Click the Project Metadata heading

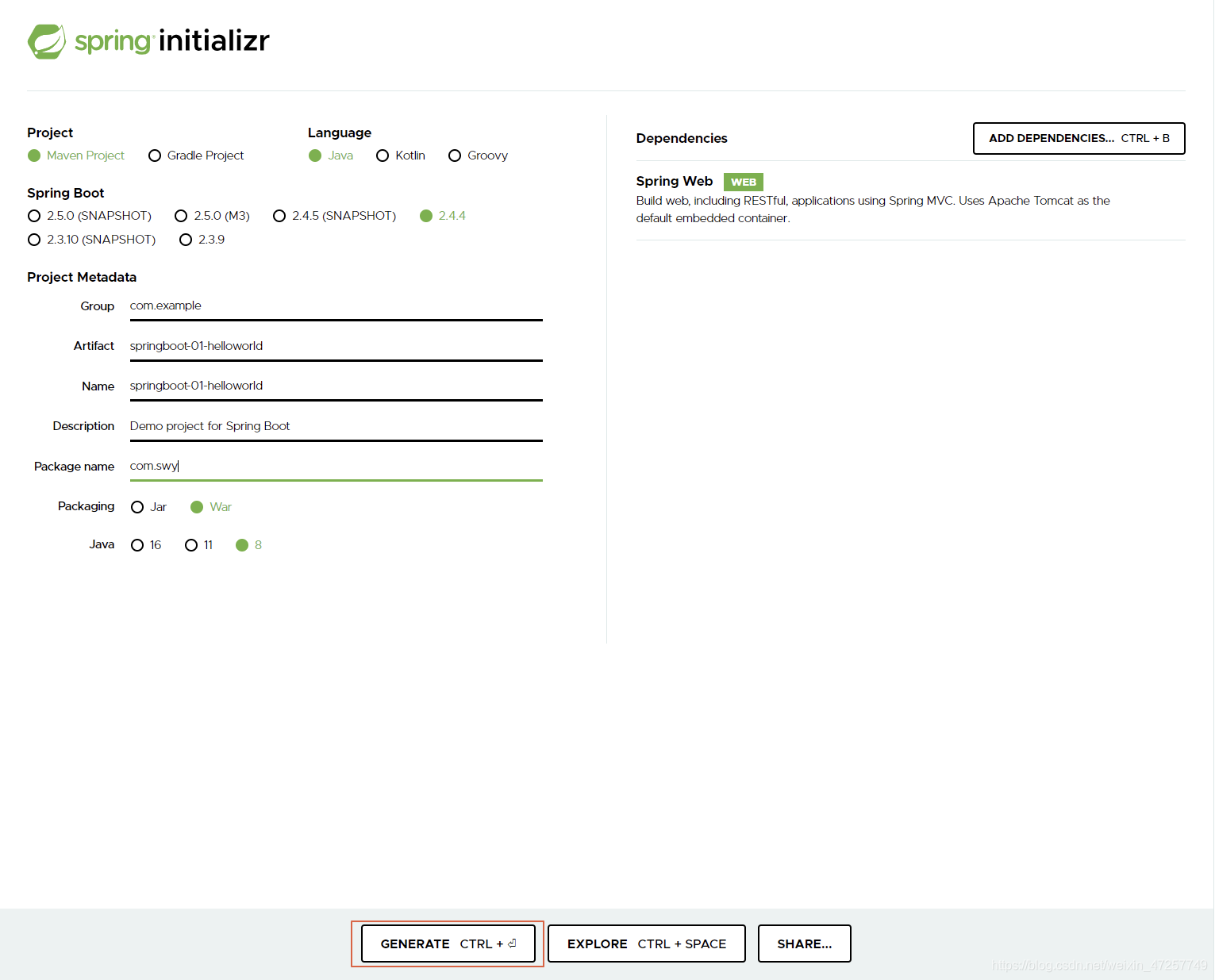82,278
